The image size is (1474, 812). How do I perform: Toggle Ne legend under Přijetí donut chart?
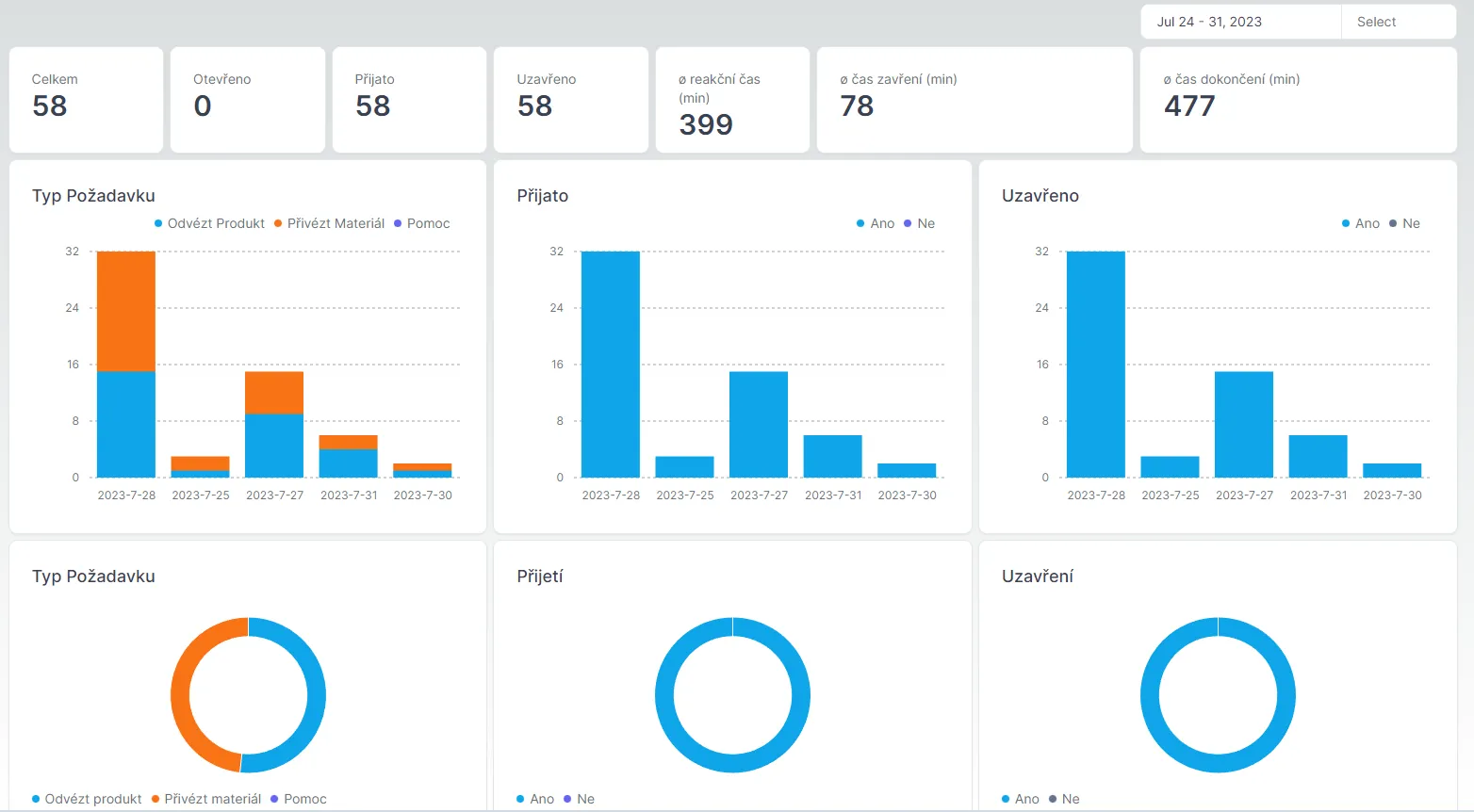point(579,799)
